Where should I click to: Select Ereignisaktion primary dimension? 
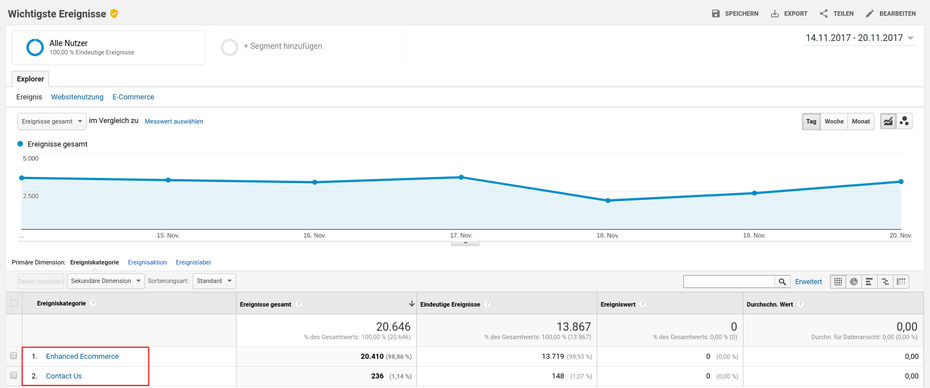148,262
